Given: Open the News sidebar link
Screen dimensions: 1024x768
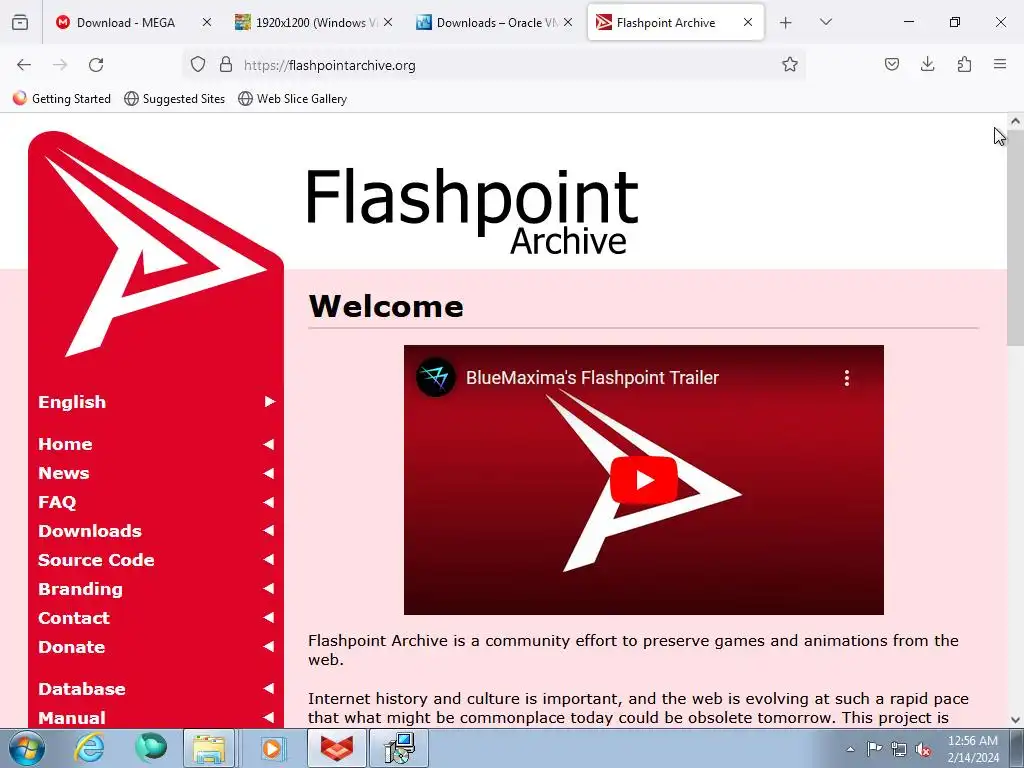Looking at the screenshot, I should (x=156, y=473).
